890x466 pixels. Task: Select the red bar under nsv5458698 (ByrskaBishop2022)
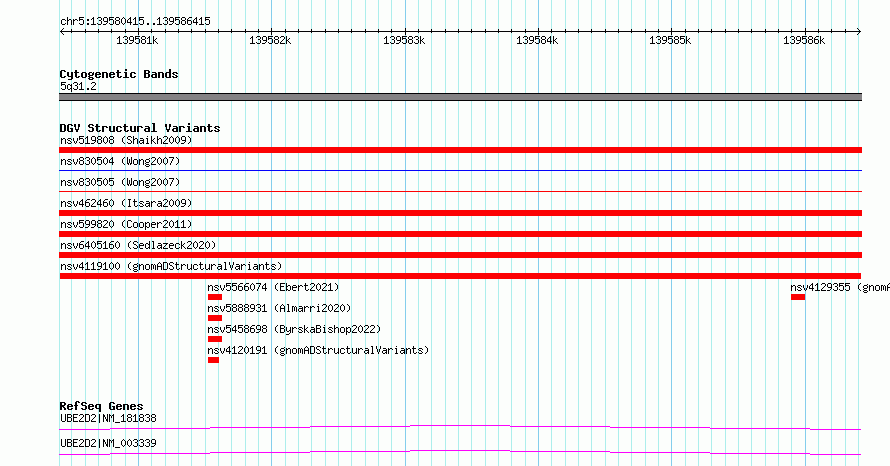215,339
